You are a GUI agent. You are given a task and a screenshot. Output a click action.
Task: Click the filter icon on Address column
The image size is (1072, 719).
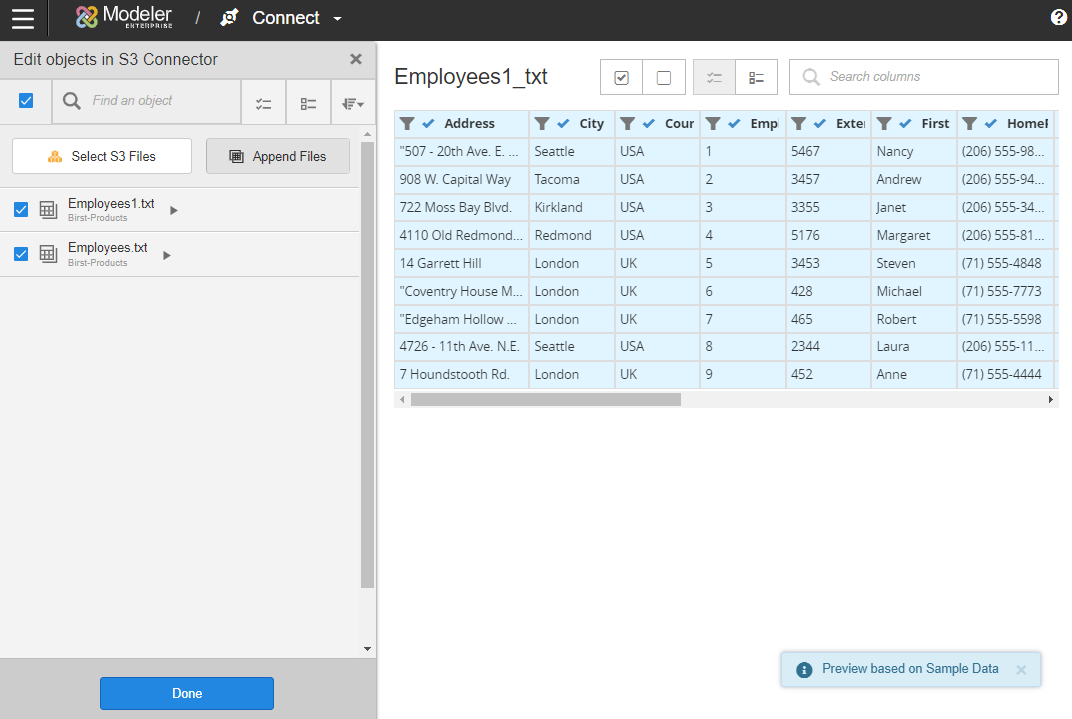click(x=407, y=124)
